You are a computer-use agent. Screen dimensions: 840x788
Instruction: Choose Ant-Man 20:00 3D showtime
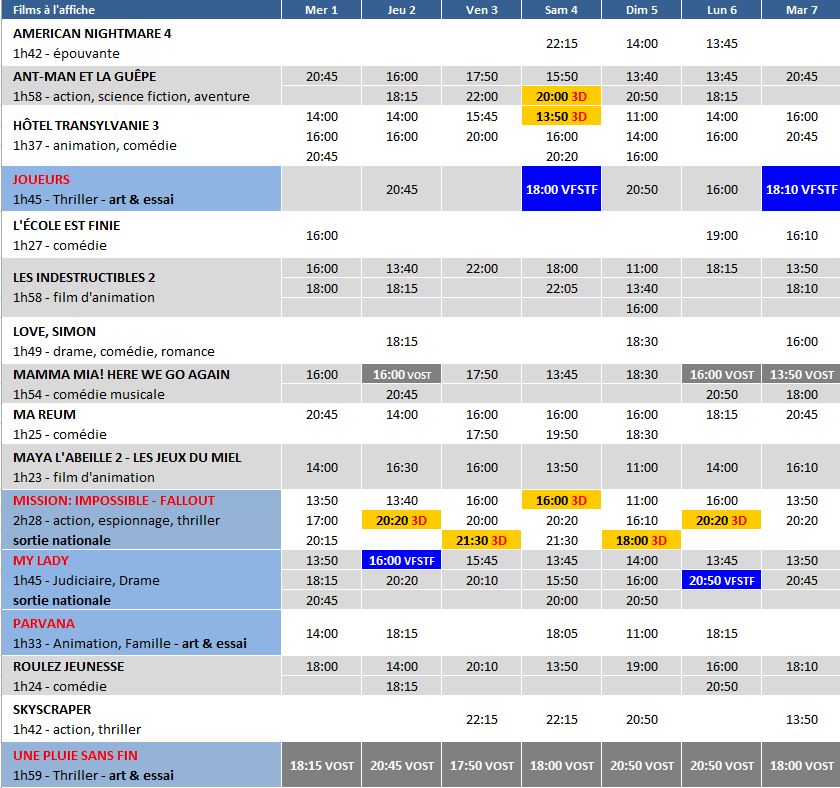pyautogui.click(x=561, y=96)
